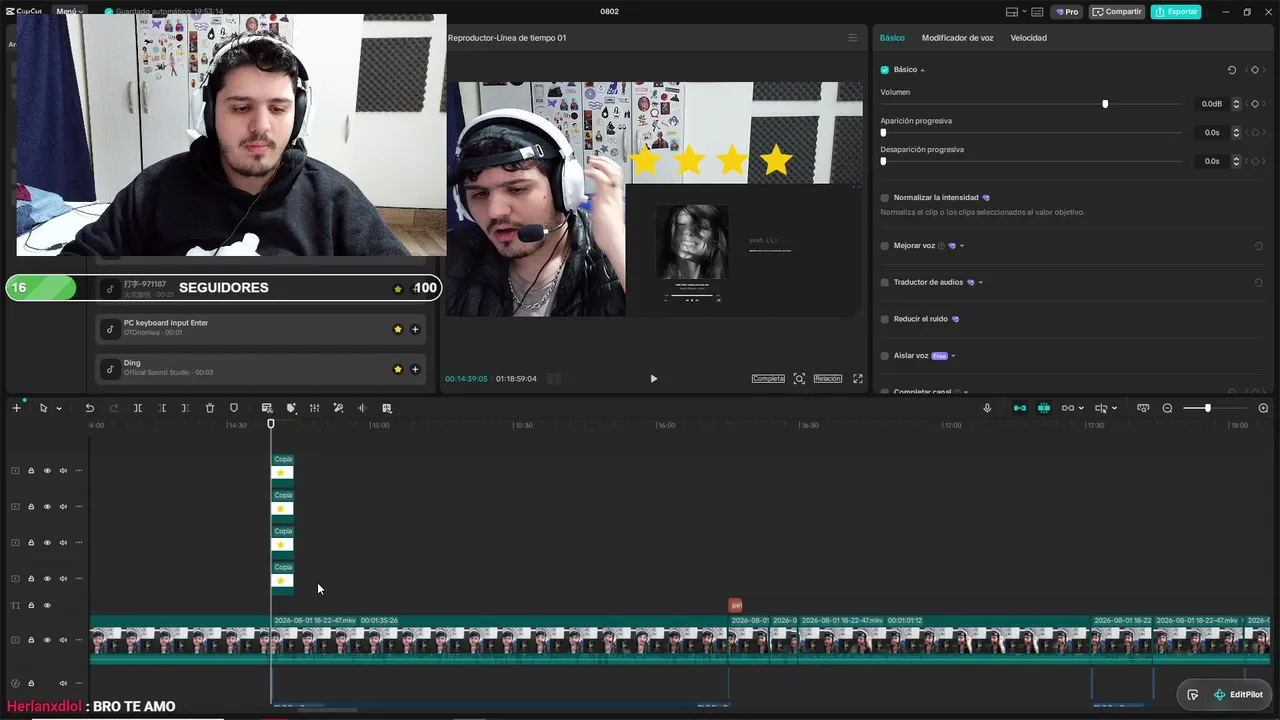Add a keyframe for the Básico section
Viewport: 1280px width, 720px height.
tap(1255, 70)
